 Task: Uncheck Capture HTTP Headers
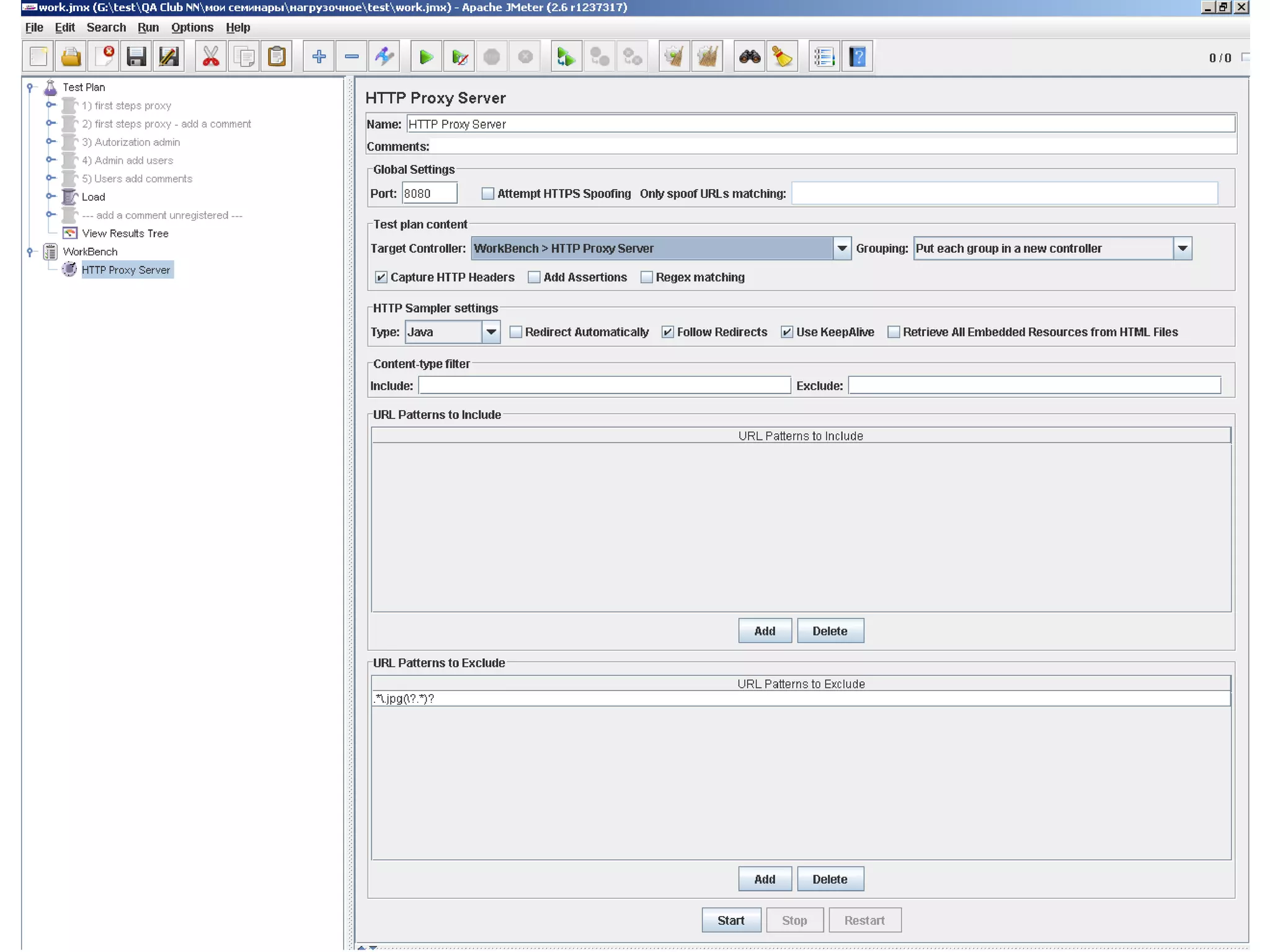tap(381, 278)
